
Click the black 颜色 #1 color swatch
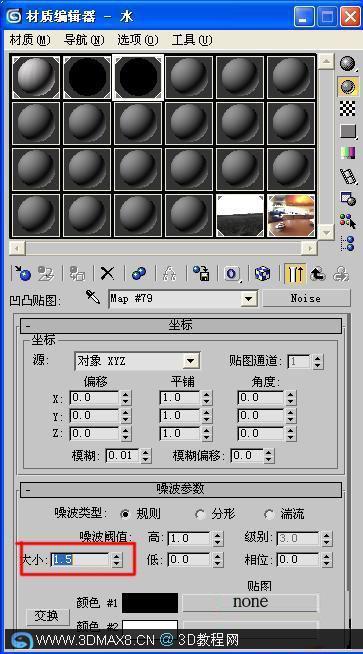click(150, 603)
